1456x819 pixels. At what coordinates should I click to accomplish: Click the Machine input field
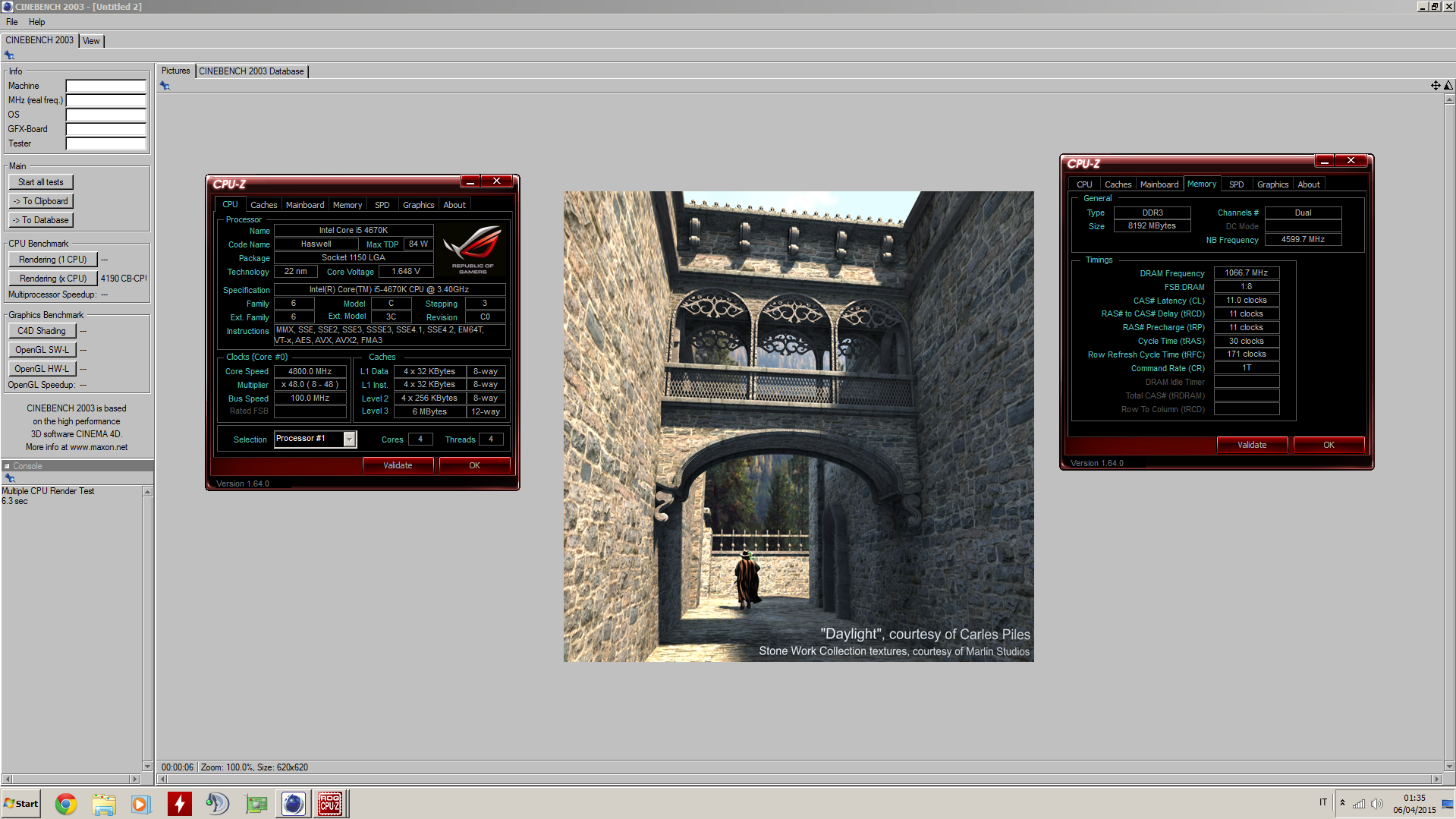(x=105, y=86)
